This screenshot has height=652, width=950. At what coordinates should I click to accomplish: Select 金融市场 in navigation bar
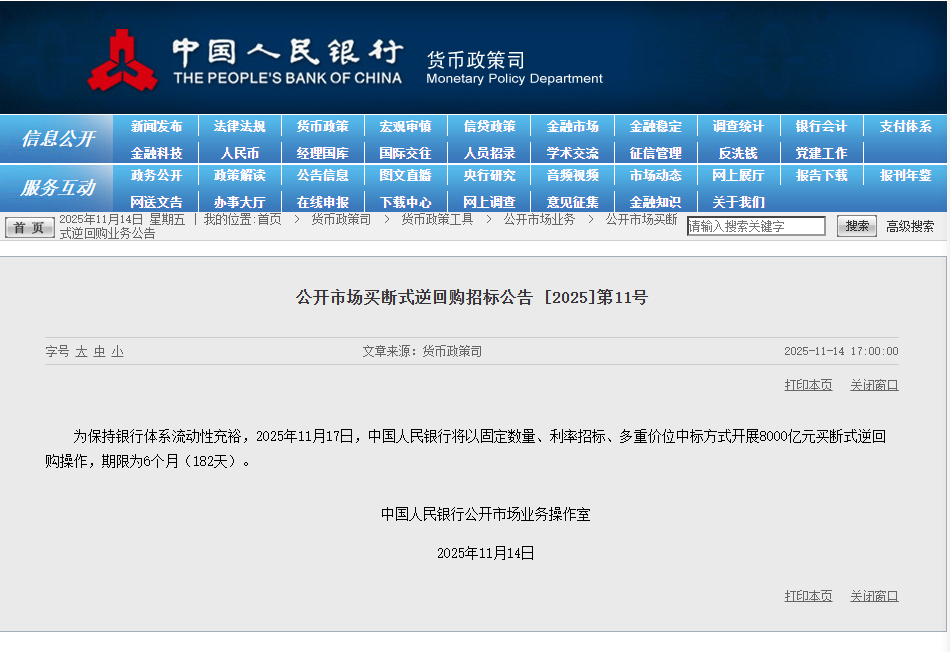(x=572, y=127)
